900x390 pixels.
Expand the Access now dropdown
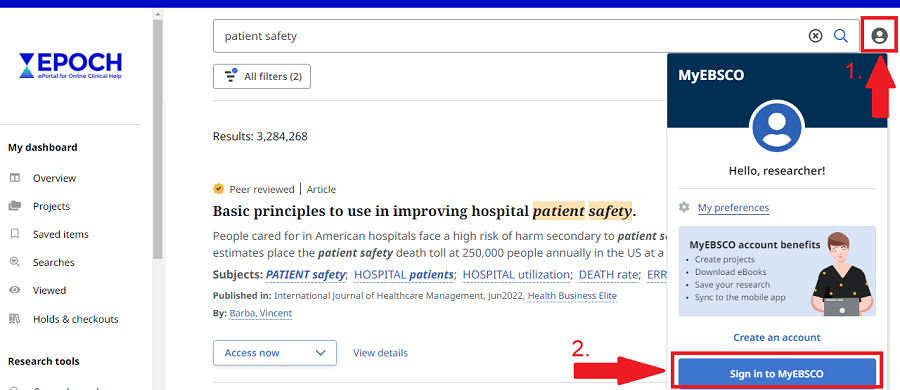274,353
